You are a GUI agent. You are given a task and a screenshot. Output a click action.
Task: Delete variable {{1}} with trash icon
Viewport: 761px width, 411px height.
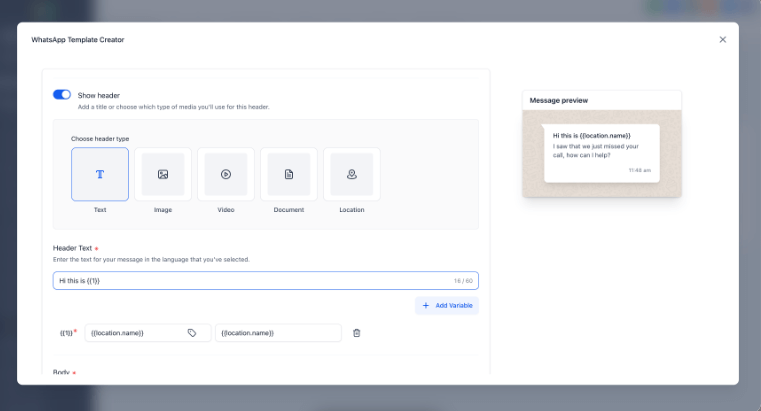pyautogui.click(x=357, y=333)
